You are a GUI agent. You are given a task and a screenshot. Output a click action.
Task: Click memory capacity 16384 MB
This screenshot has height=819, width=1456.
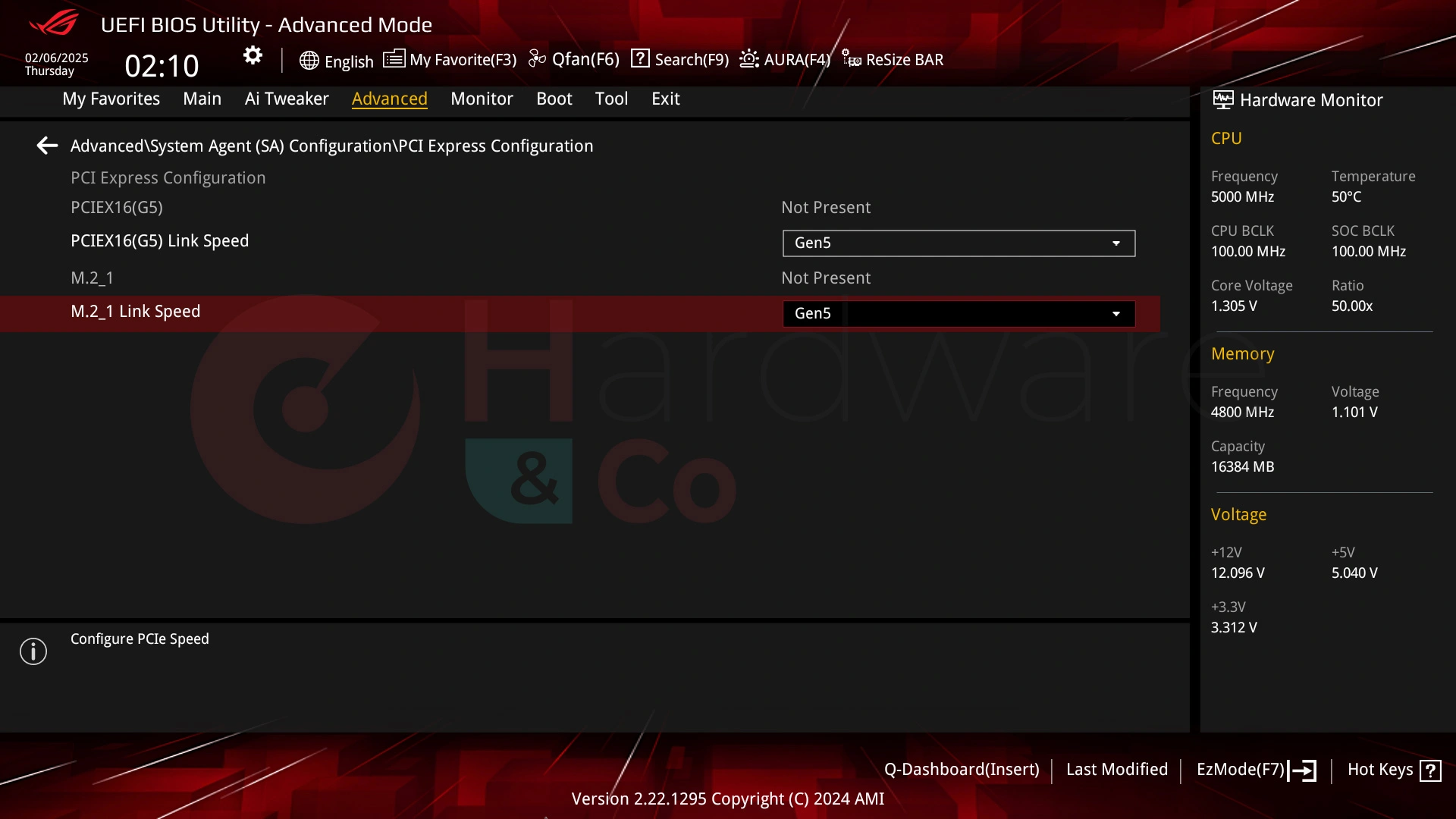coord(1242,467)
